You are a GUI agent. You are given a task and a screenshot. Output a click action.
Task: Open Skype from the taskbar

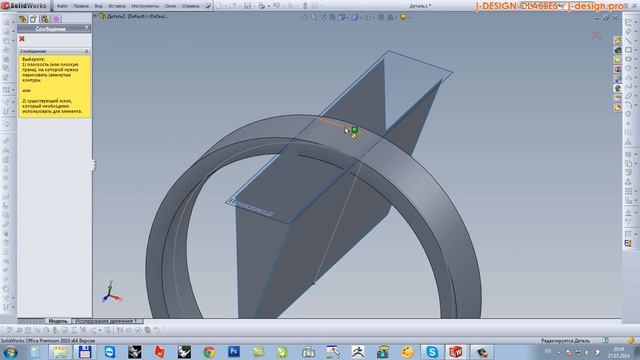click(x=431, y=352)
